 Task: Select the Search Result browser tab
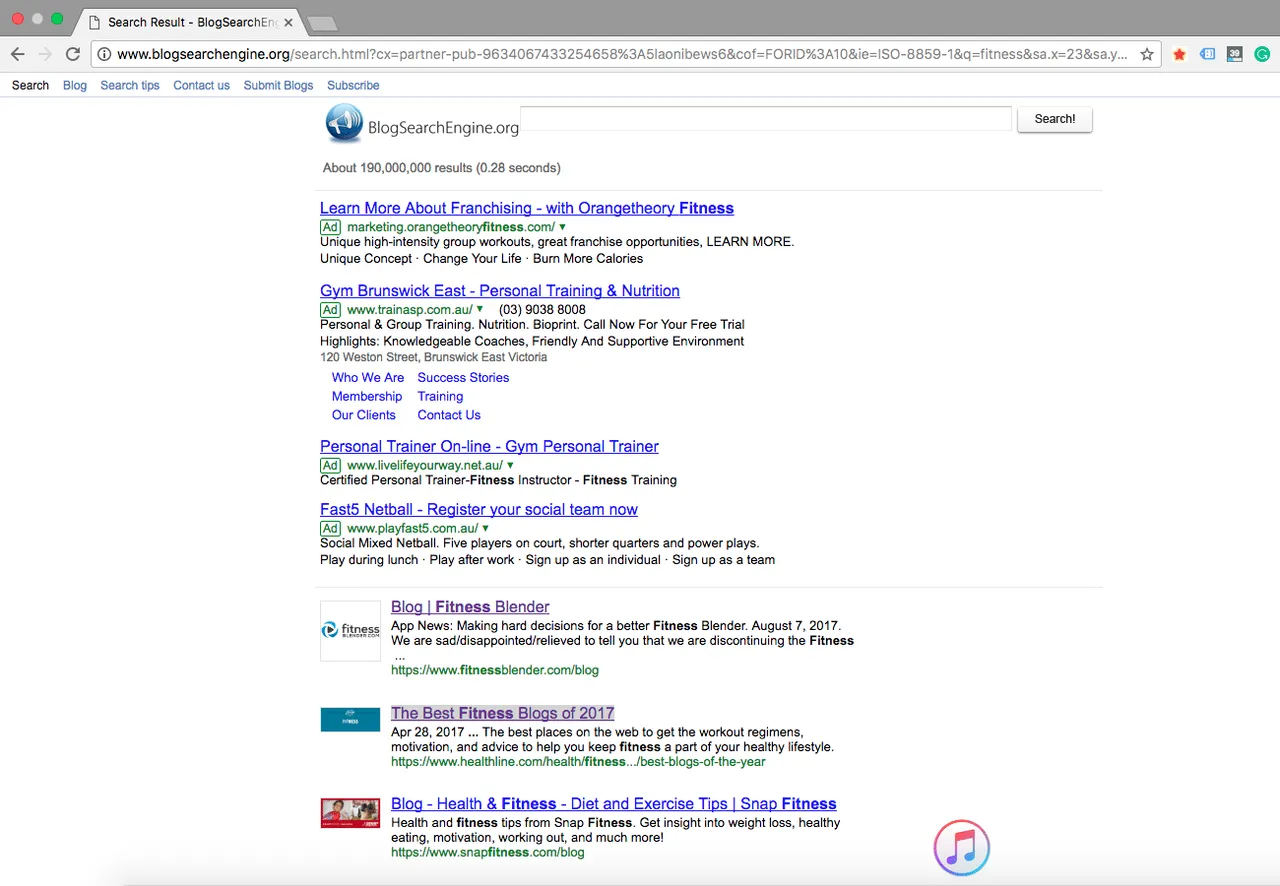(192, 22)
